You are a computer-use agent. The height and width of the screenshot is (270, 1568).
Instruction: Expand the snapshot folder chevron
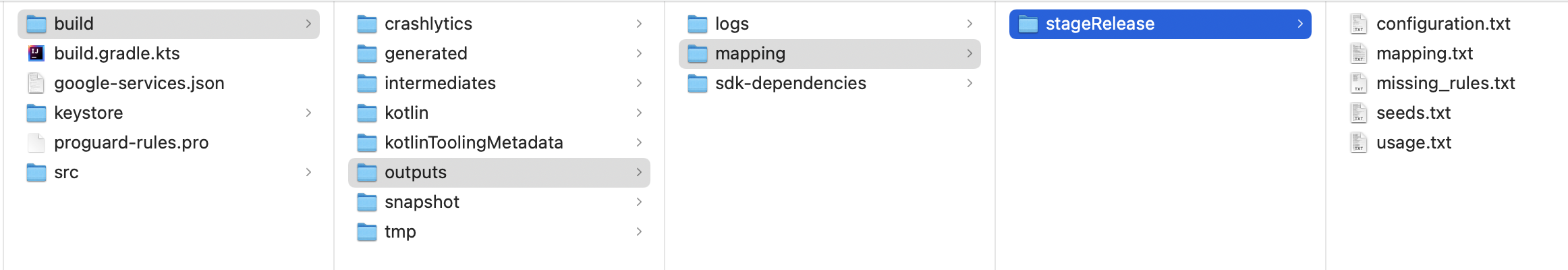639,202
